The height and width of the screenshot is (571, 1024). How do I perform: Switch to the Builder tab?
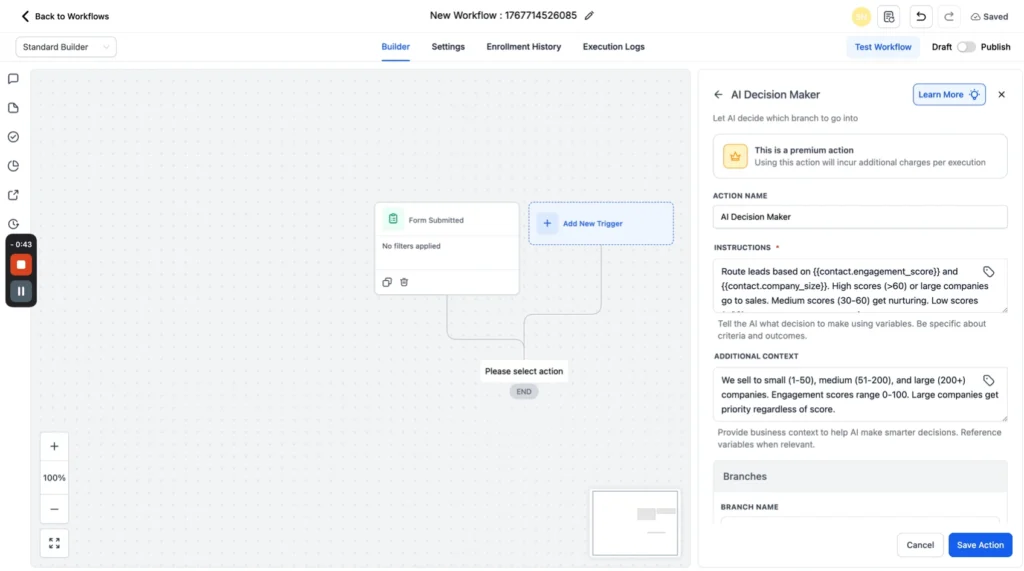tap(395, 47)
